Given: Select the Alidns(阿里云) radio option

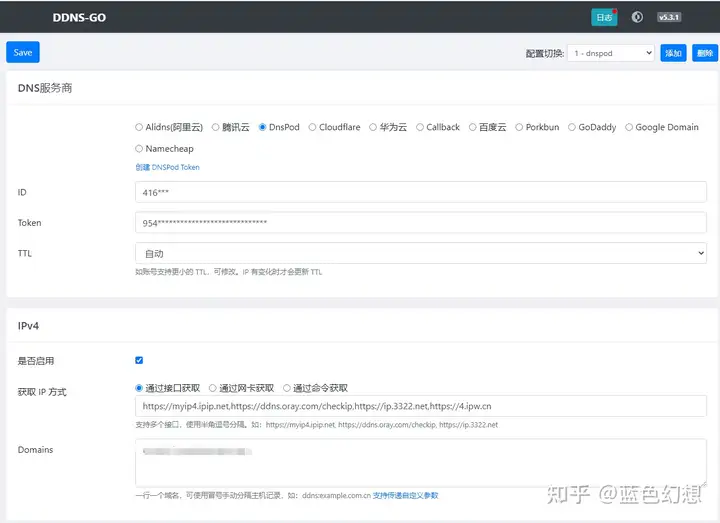Looking at the screenshot, I should (x=139, y=127).
